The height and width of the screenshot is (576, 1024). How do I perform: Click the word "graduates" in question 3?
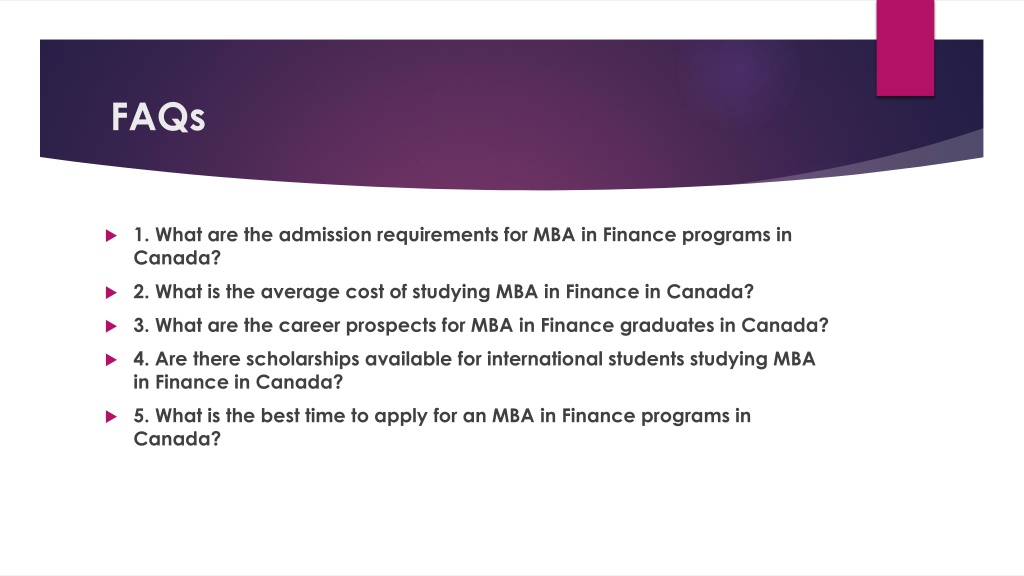tap(667, 326)
